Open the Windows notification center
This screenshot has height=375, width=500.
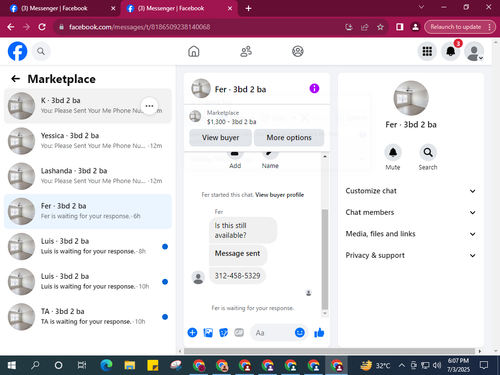click(x=484, y=365)
